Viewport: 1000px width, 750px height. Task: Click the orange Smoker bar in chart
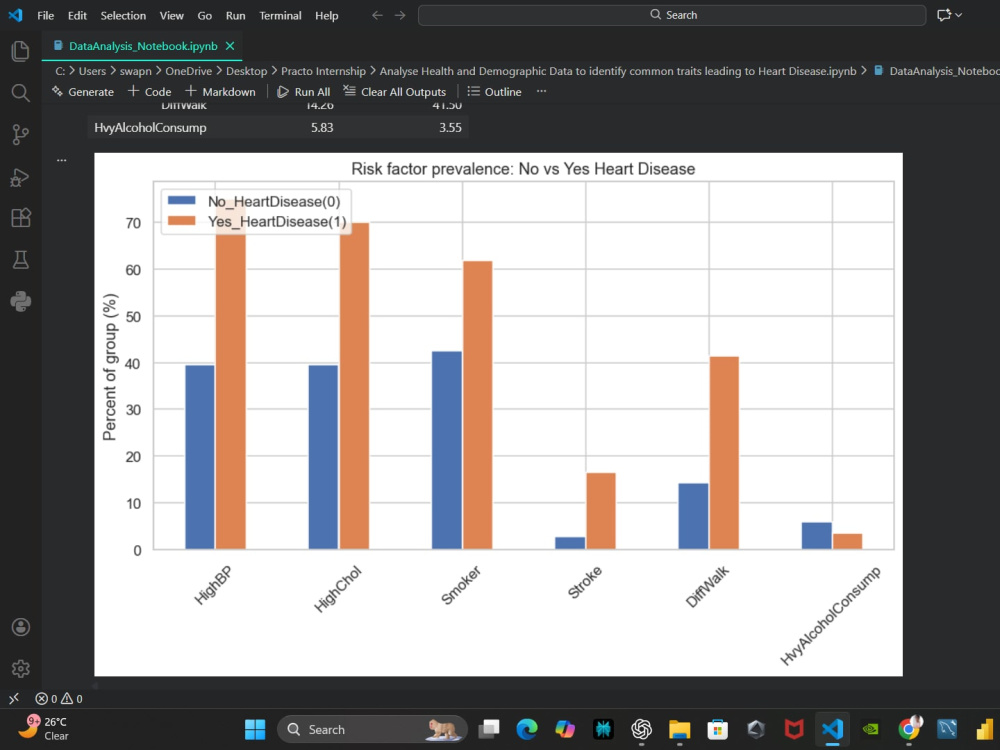[478, 405]
